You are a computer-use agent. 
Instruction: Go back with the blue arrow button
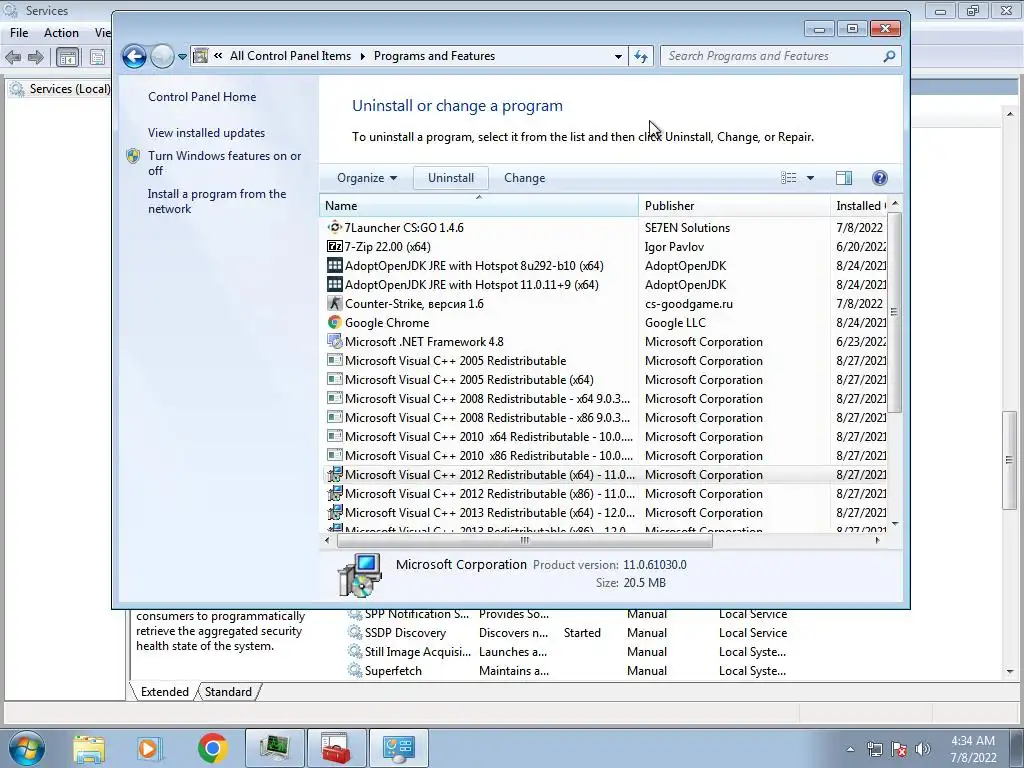[134, 56]
